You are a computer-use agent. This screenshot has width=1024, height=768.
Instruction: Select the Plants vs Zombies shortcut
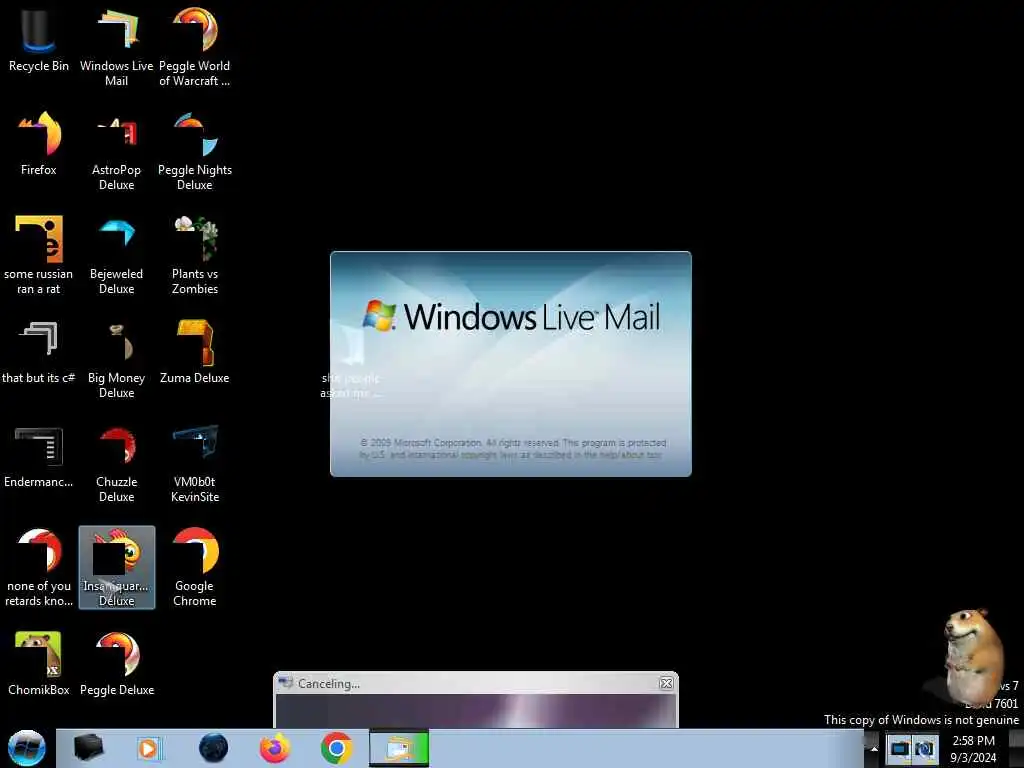(195, 255)
